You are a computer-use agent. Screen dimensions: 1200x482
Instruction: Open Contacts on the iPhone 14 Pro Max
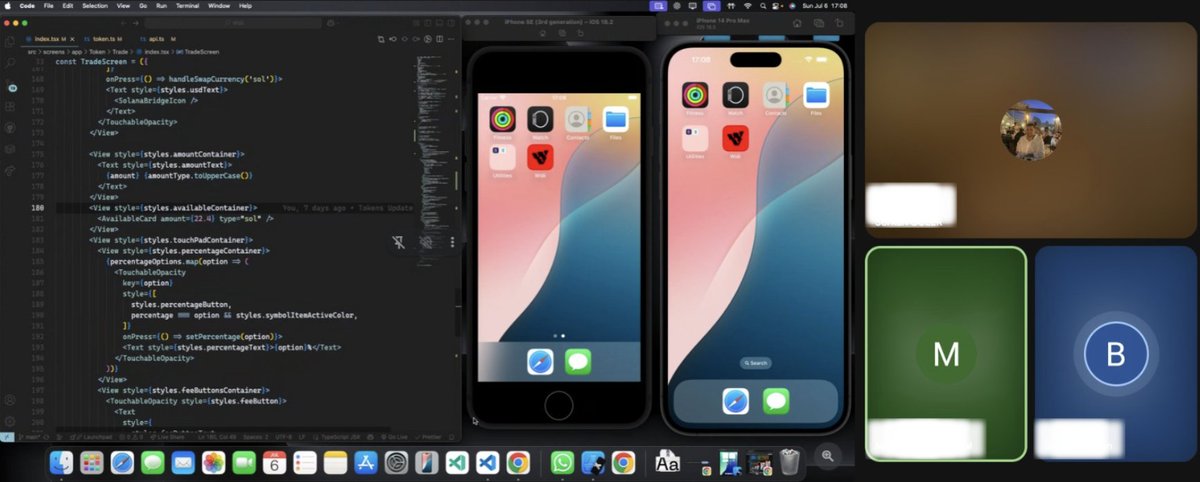(775, 95)
